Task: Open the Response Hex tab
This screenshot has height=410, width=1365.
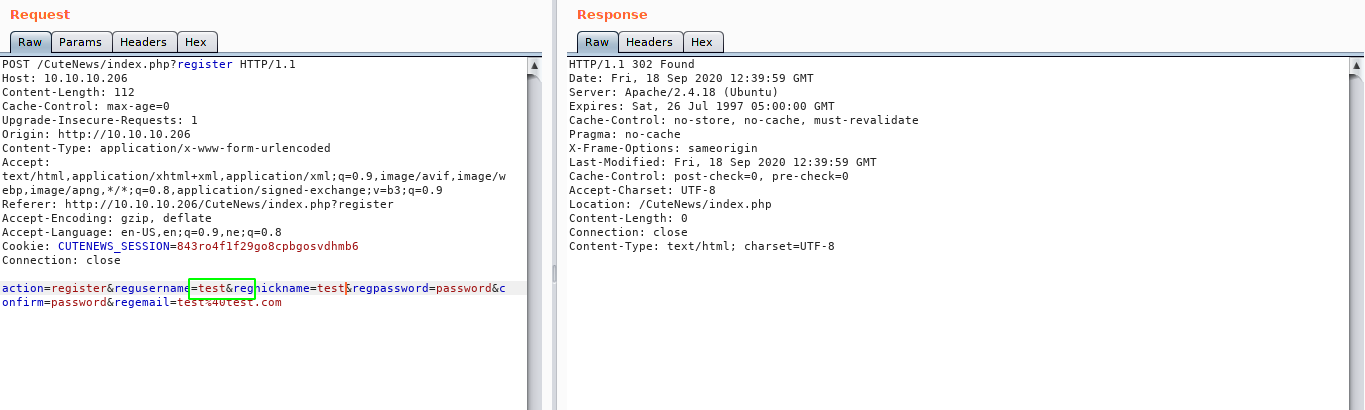Action: (703, 42)
